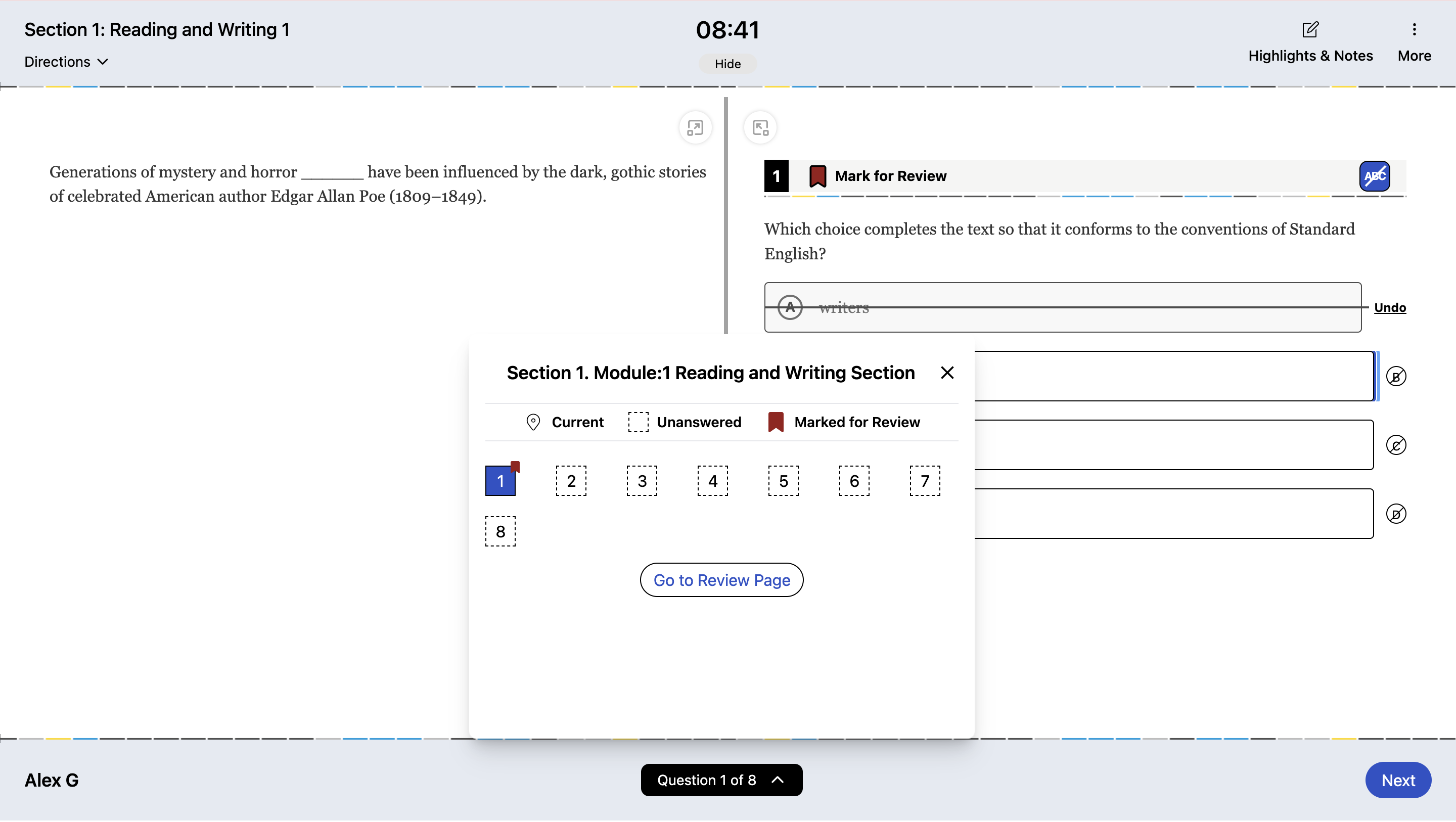
Task: Hide the countdown timer
Action: [x=727, y=64]
